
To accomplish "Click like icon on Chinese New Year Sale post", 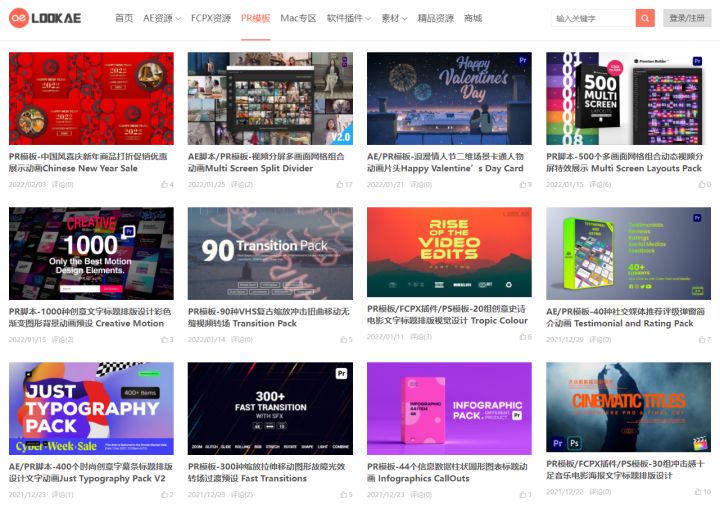I will click(165, 184).
